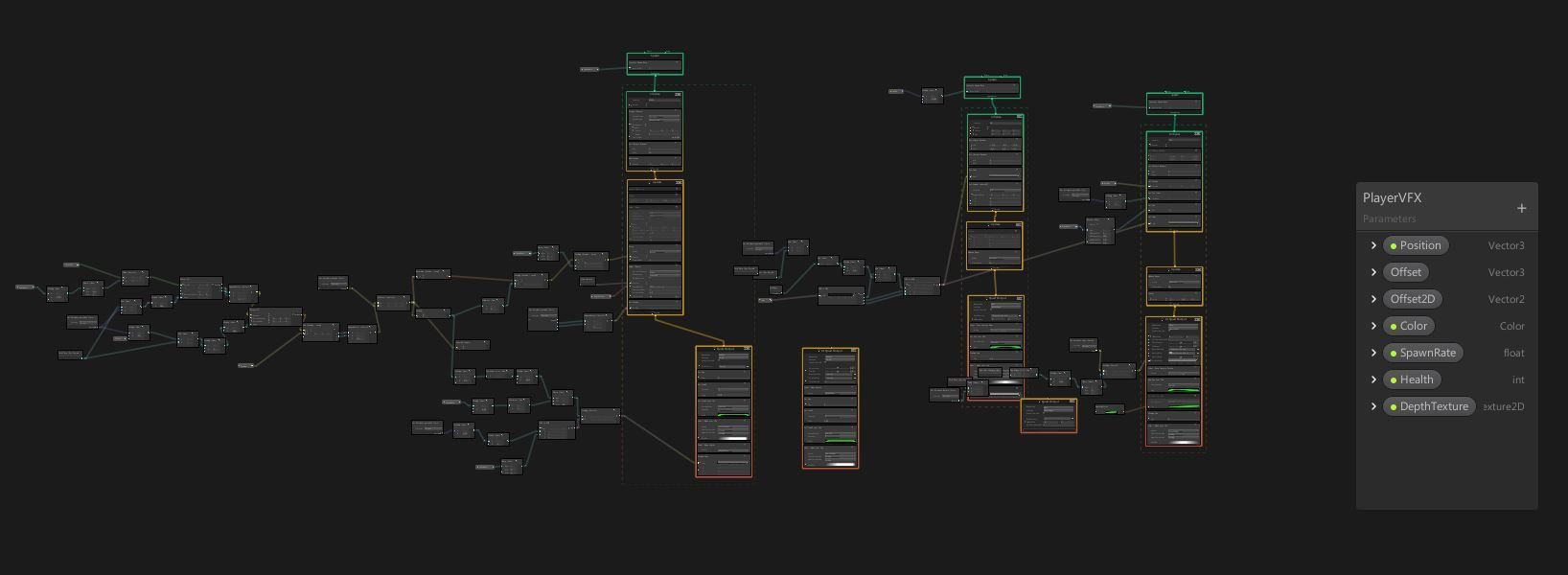Click the green exposed dot on Color
Screen dimensions: 1568x575
point(1394,327)
